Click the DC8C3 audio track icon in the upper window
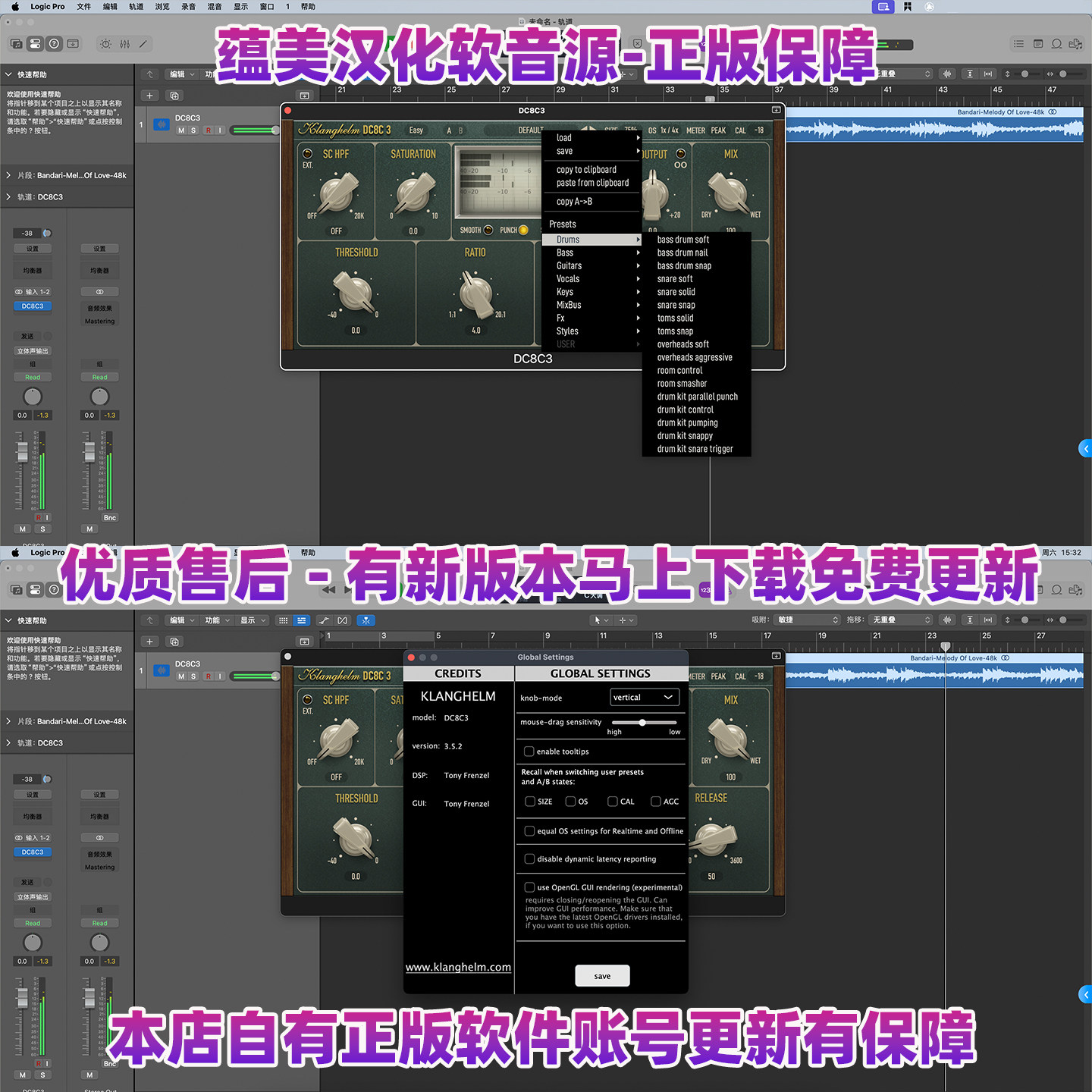The image size is (1092, 1092). coord(162,124)
